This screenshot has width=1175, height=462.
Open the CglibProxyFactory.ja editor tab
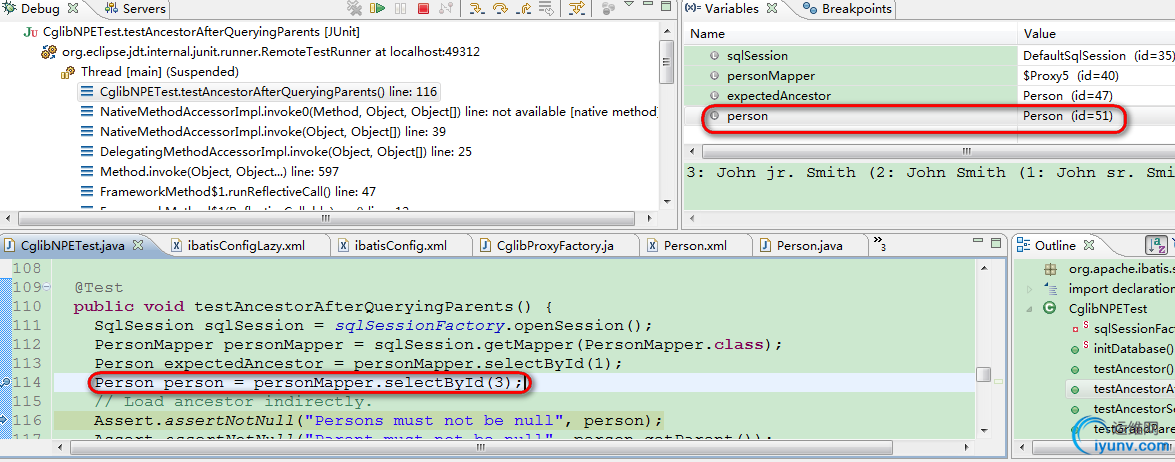pos(547,246)
